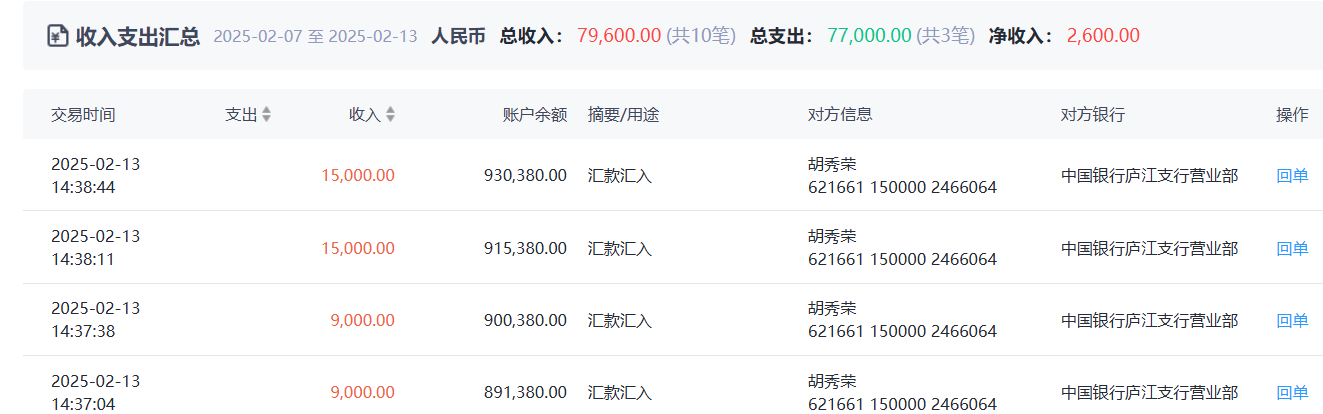Click the 账户余额 column header
Viewport: 1323px width, 414px height.
click(534, 115)
